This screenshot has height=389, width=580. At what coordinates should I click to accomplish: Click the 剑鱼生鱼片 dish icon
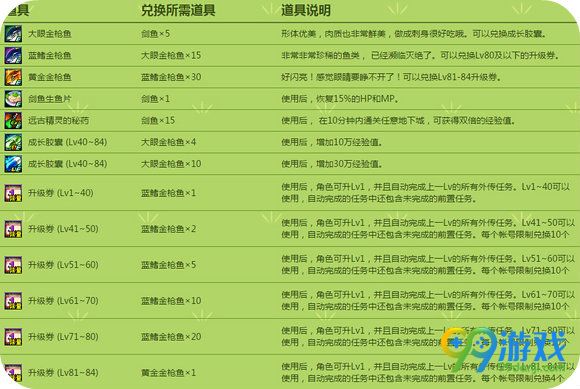click(x=13, y=99)
